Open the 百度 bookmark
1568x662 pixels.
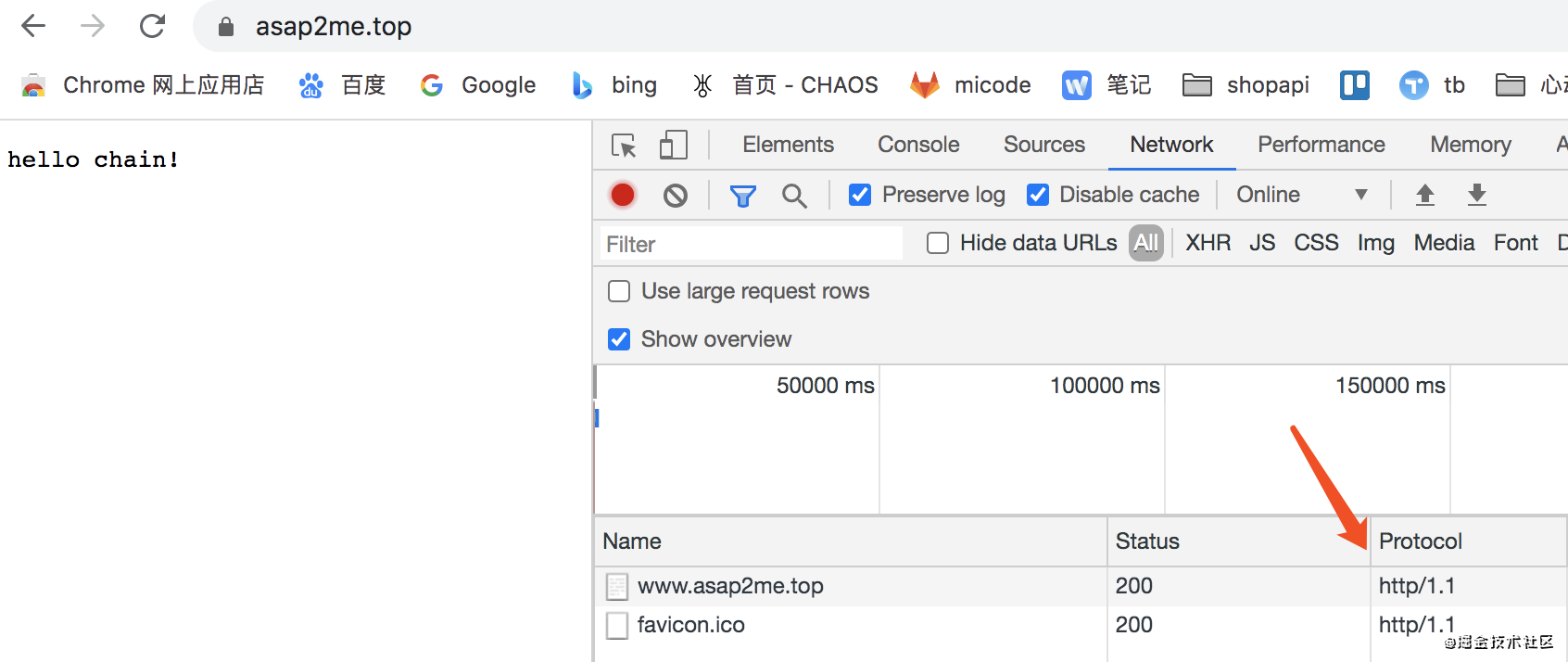click(x=342, y=85)
